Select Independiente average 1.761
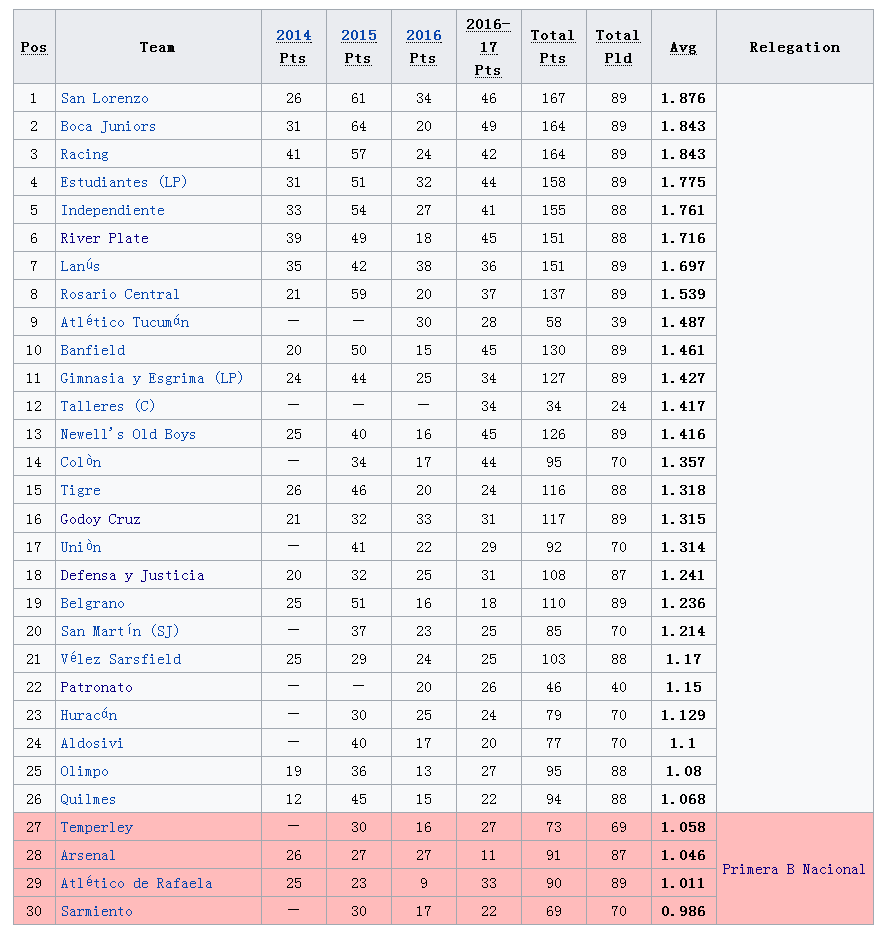Screen dimensions: 888x932 (x=683, y=210)
